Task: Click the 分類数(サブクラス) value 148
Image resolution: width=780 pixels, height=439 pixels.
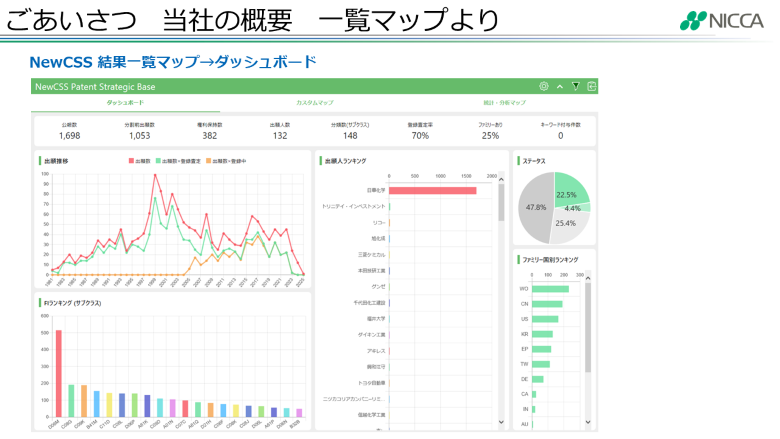Action: (x=350, y=136)
